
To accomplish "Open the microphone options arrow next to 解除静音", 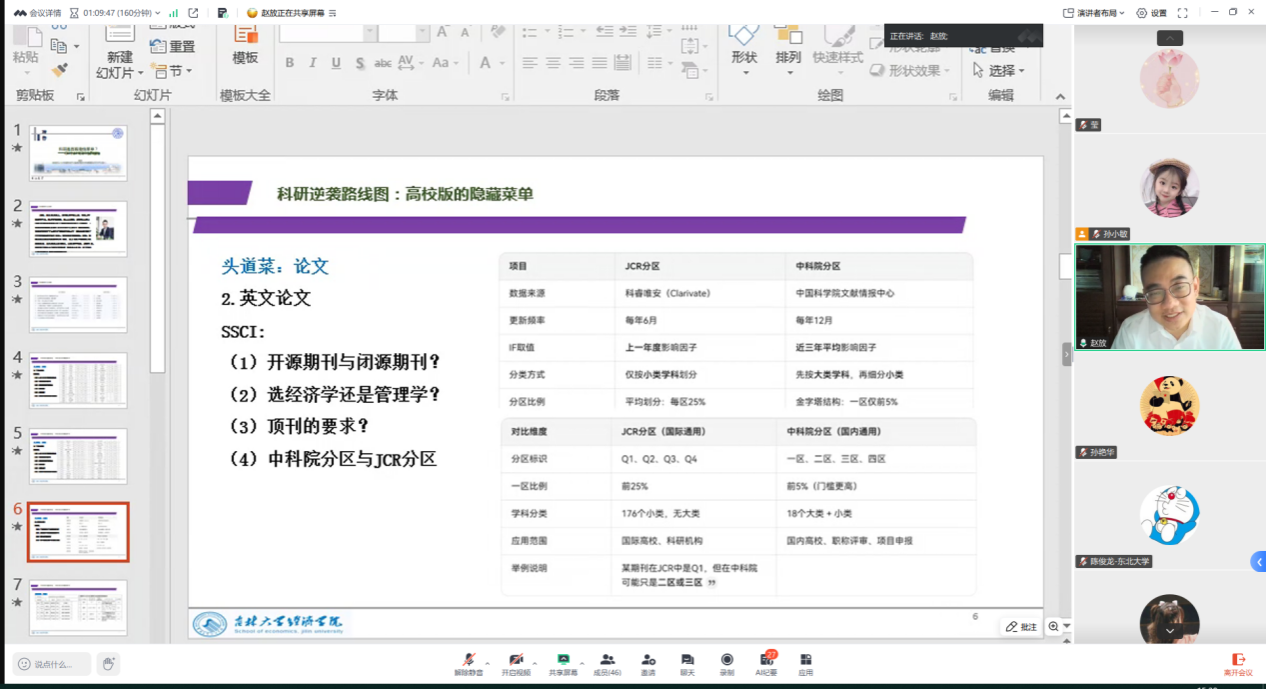I will point(487,662).
